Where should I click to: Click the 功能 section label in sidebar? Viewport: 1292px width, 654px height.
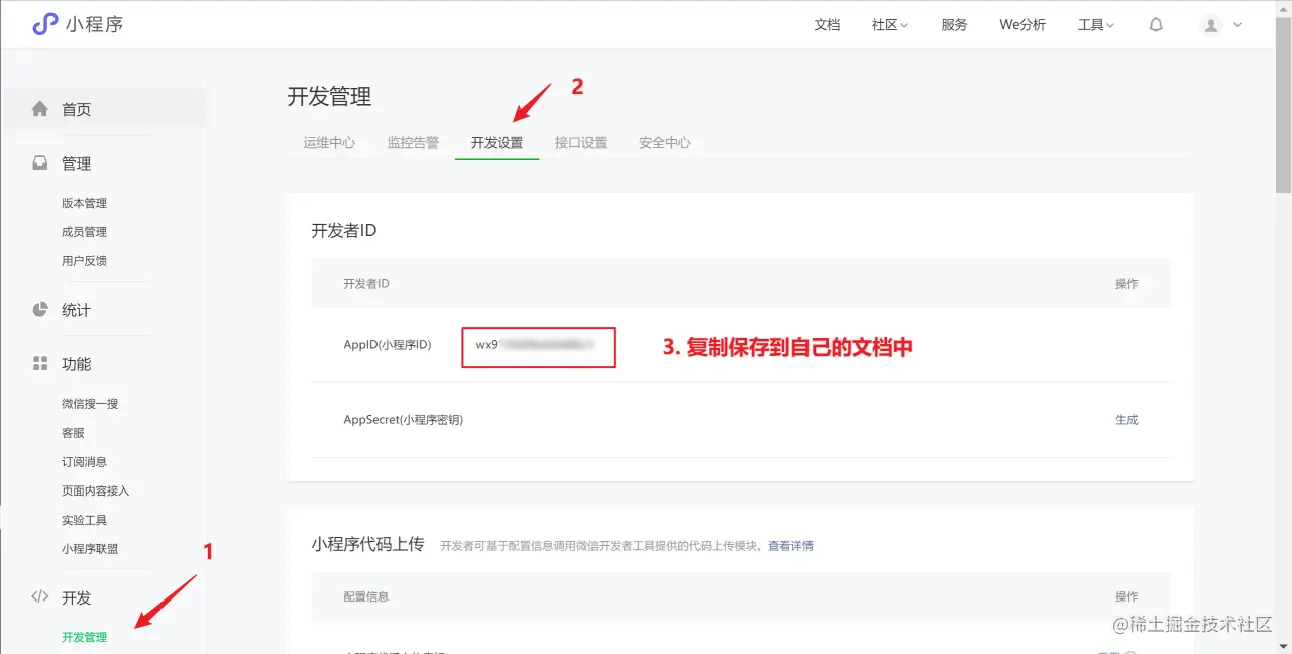coord(76,364)
